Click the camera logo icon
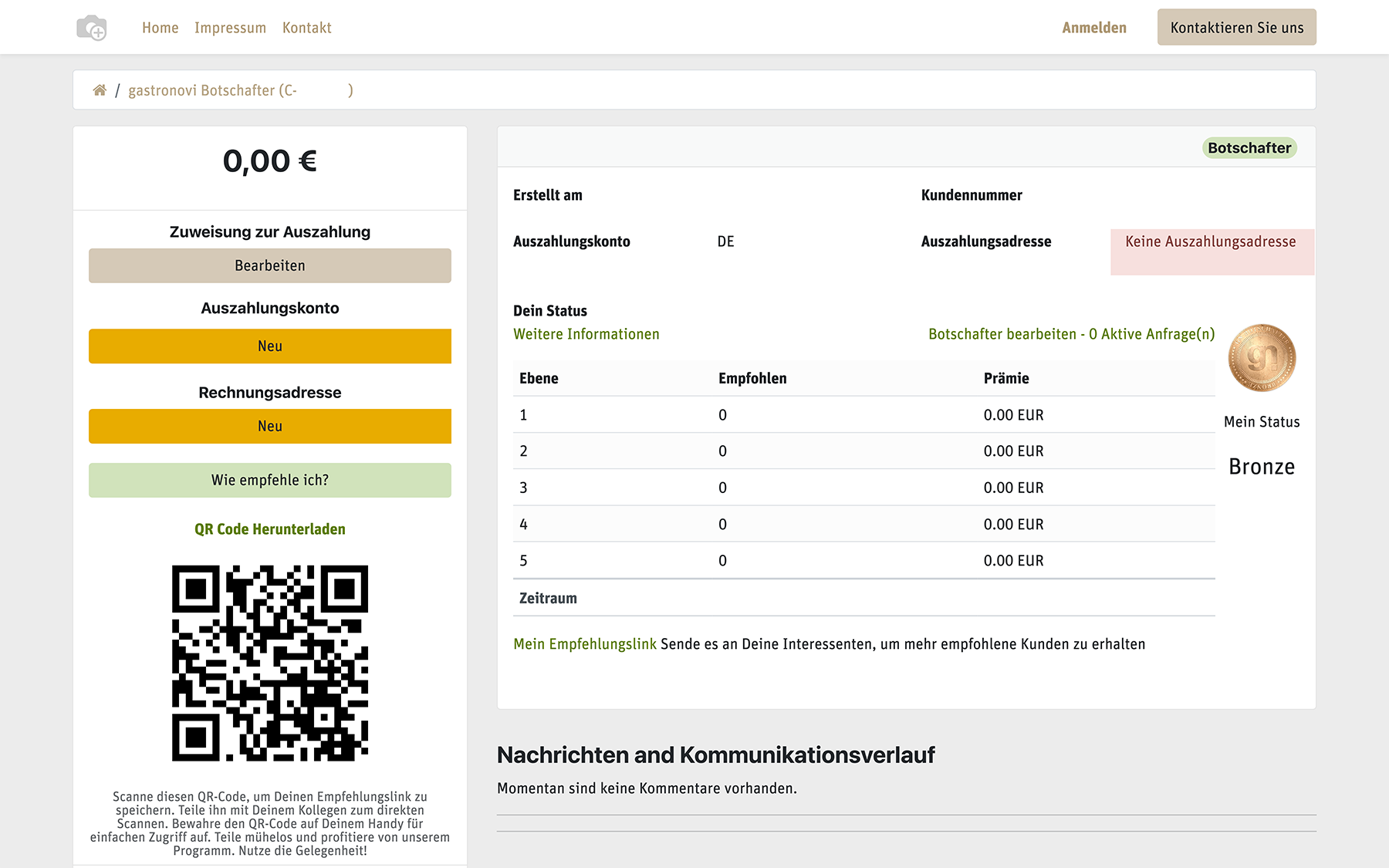This screenshot has height=868, width=1389. [92, 28]
